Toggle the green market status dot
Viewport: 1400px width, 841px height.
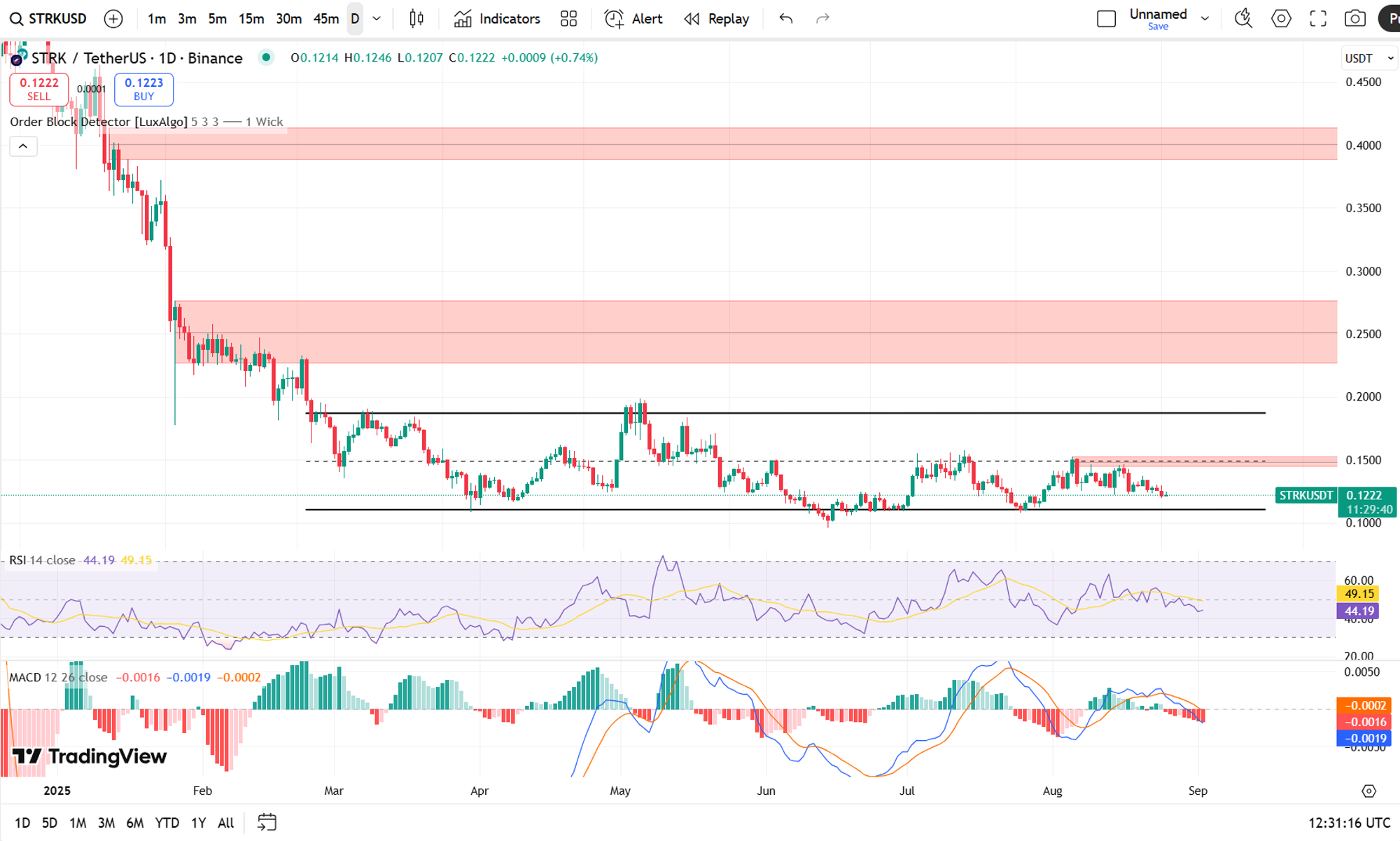(266, 57)
